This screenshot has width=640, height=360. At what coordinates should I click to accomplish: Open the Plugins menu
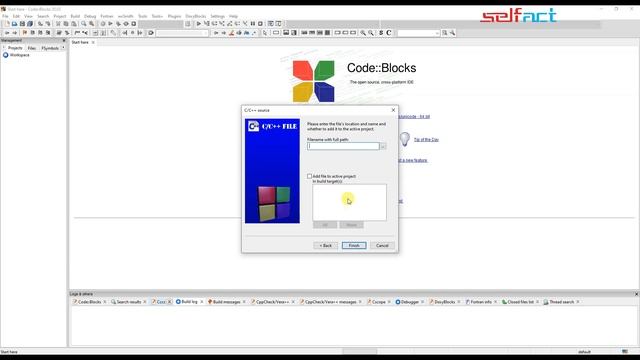174,16
